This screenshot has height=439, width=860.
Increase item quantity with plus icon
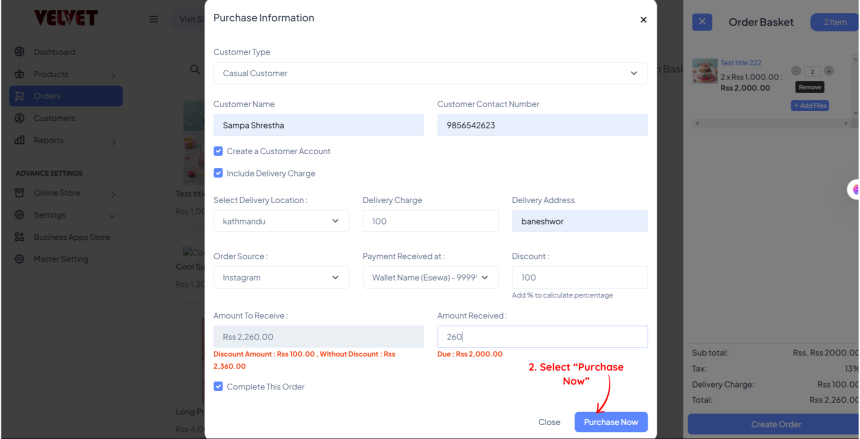pyautogui.click(x=831, y=71)
